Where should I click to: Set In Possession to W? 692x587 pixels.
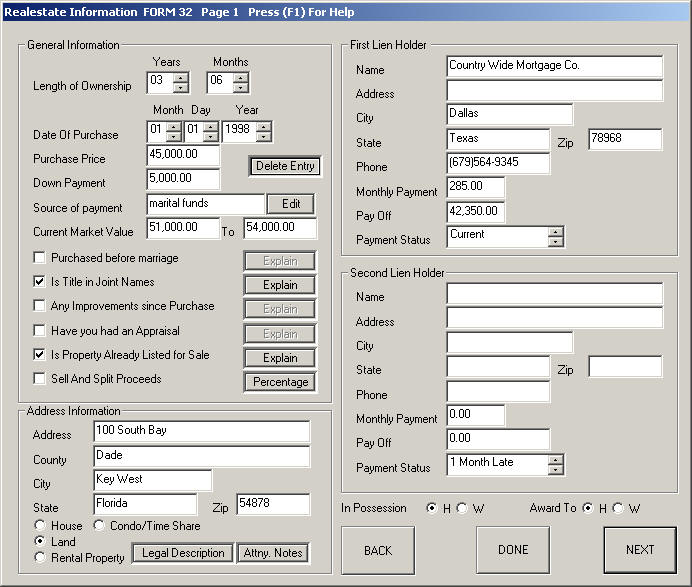pos(462,508)
